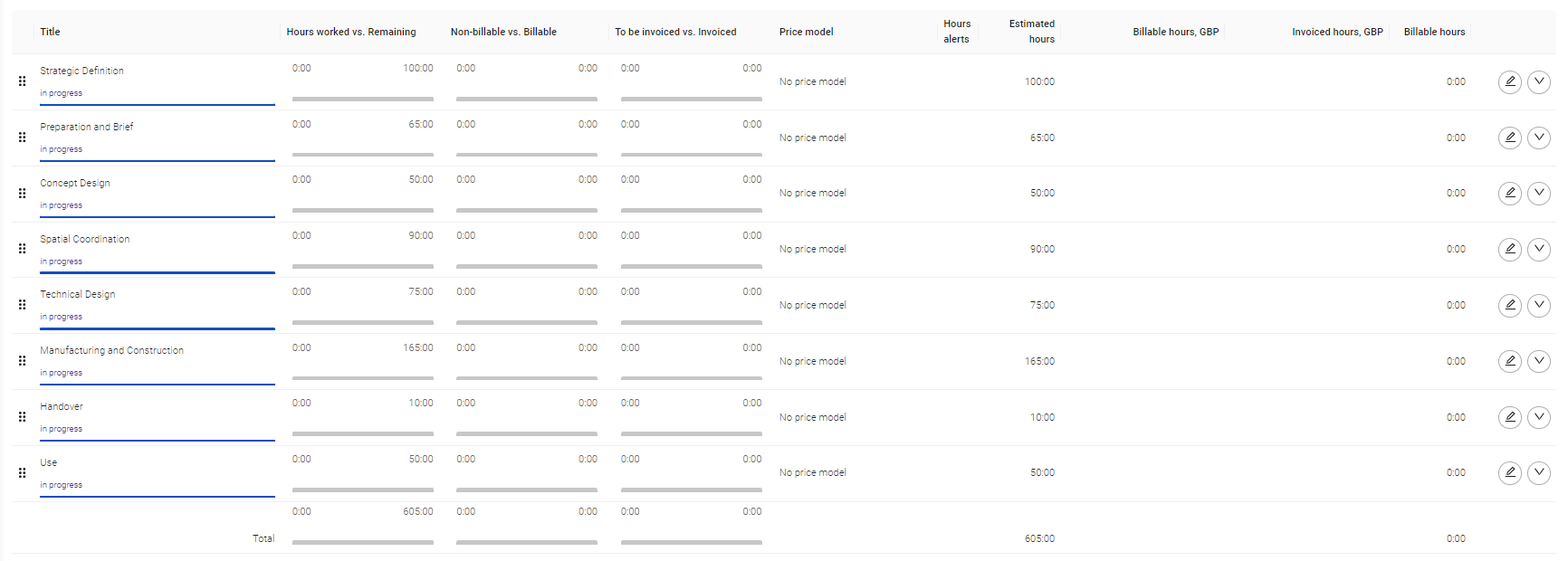This screenshot has width=1568, height=561.
Task: Edit the Strategic Definition row with pencil icon
Action: point(1510,82)
